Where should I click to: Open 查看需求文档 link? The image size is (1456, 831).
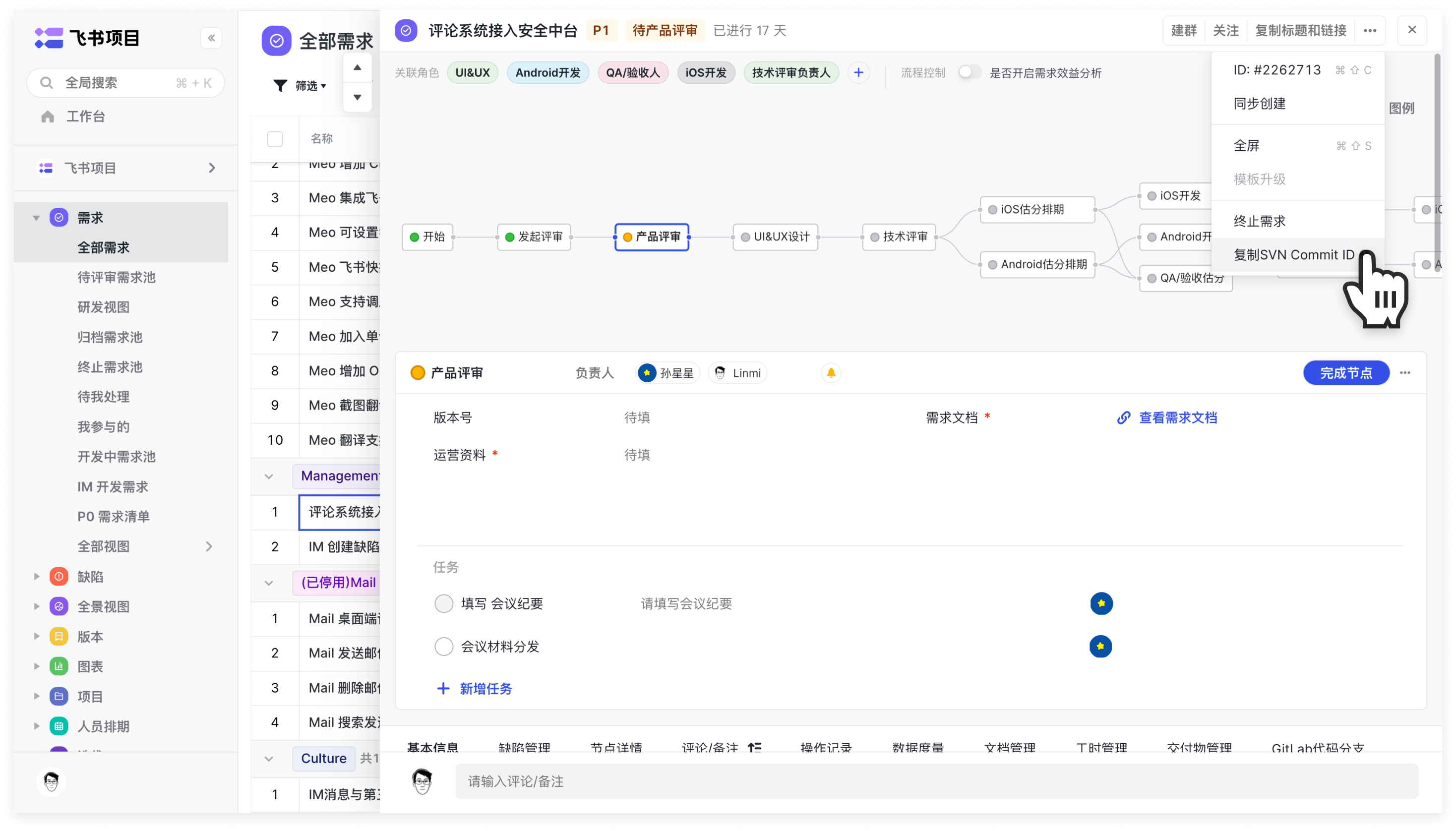tap(1178, 418)
